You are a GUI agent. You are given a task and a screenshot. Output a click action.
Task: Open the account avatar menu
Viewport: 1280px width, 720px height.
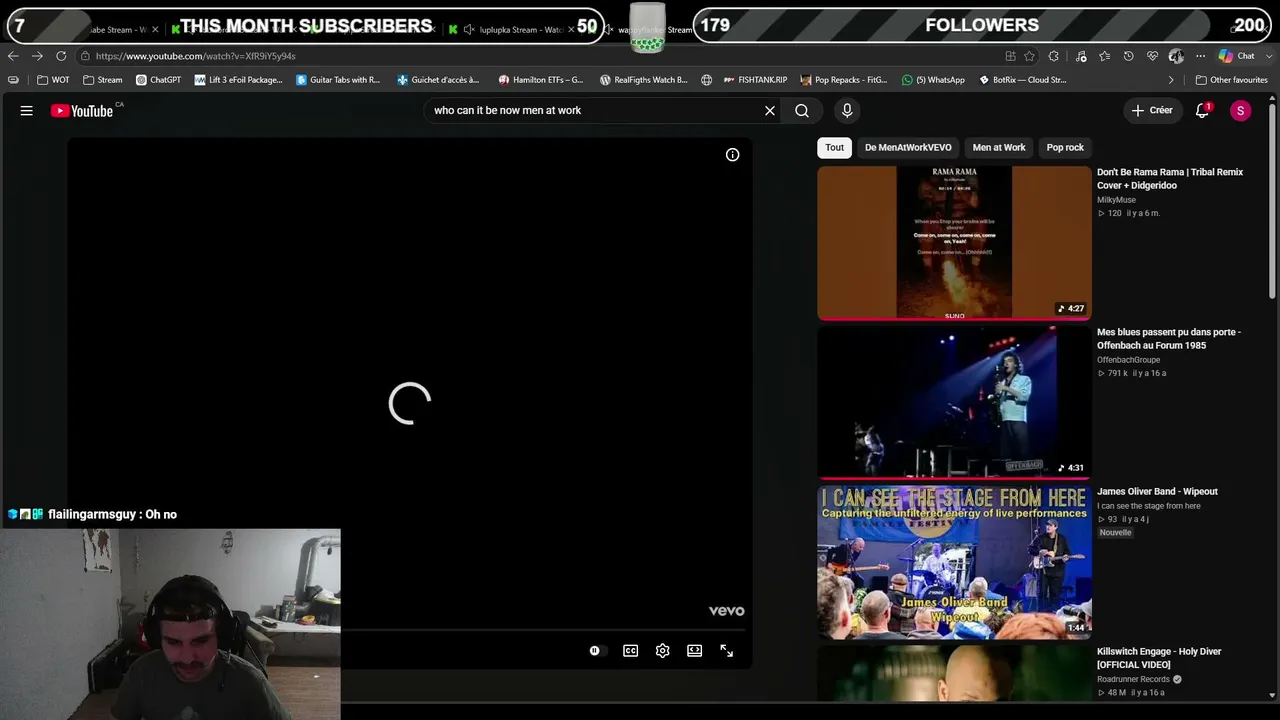(1240, 111)
